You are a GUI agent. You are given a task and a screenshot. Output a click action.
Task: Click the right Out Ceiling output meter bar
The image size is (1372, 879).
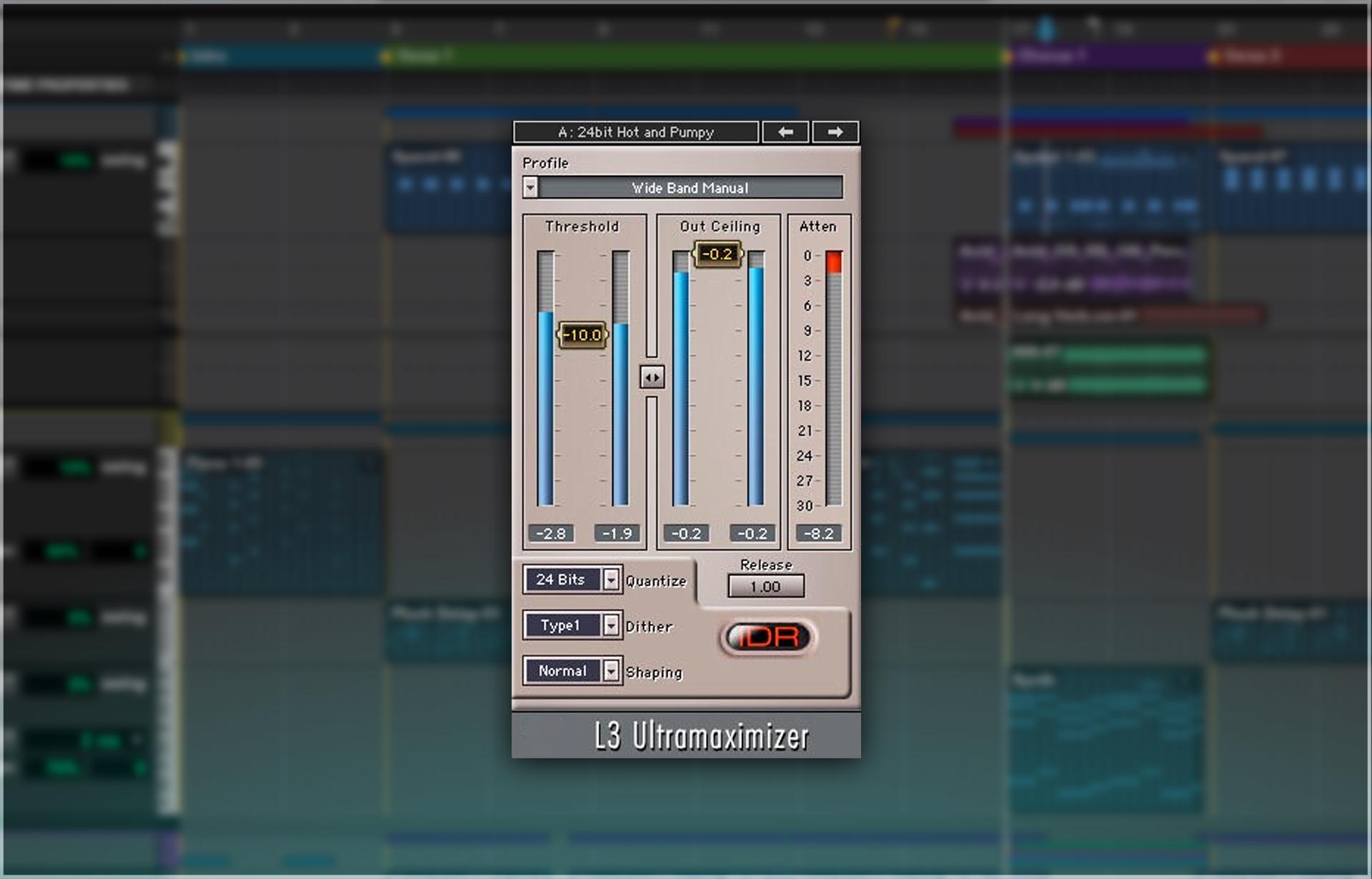click(756, 378)
